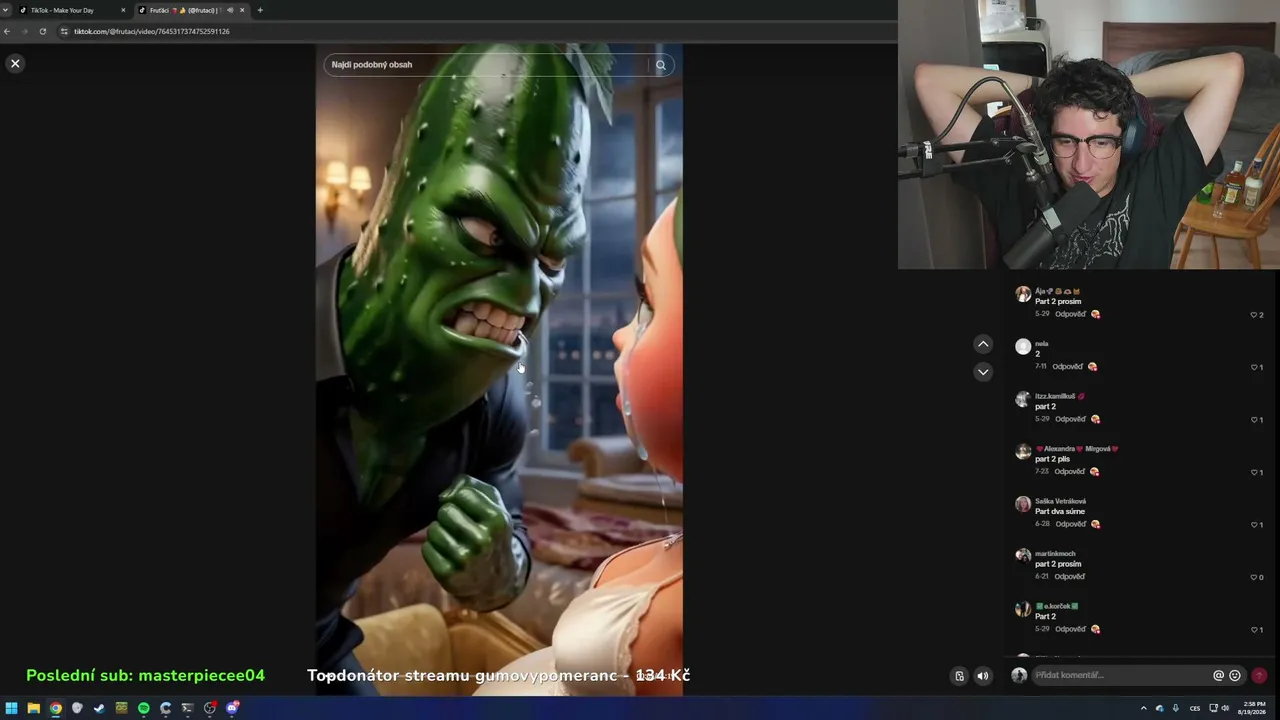1280x720 pixels.
Task: Open nela's profile avatar
Action: pos(1023,346)
